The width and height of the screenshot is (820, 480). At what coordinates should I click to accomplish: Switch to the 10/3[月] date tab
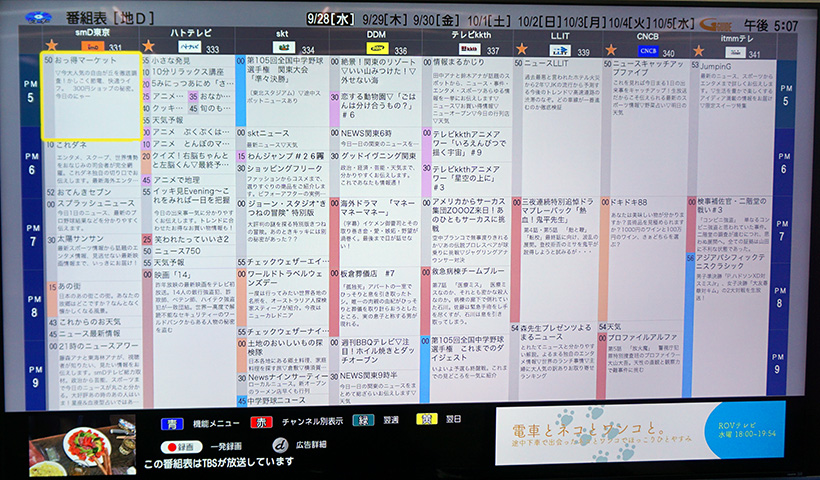[584, 22]
